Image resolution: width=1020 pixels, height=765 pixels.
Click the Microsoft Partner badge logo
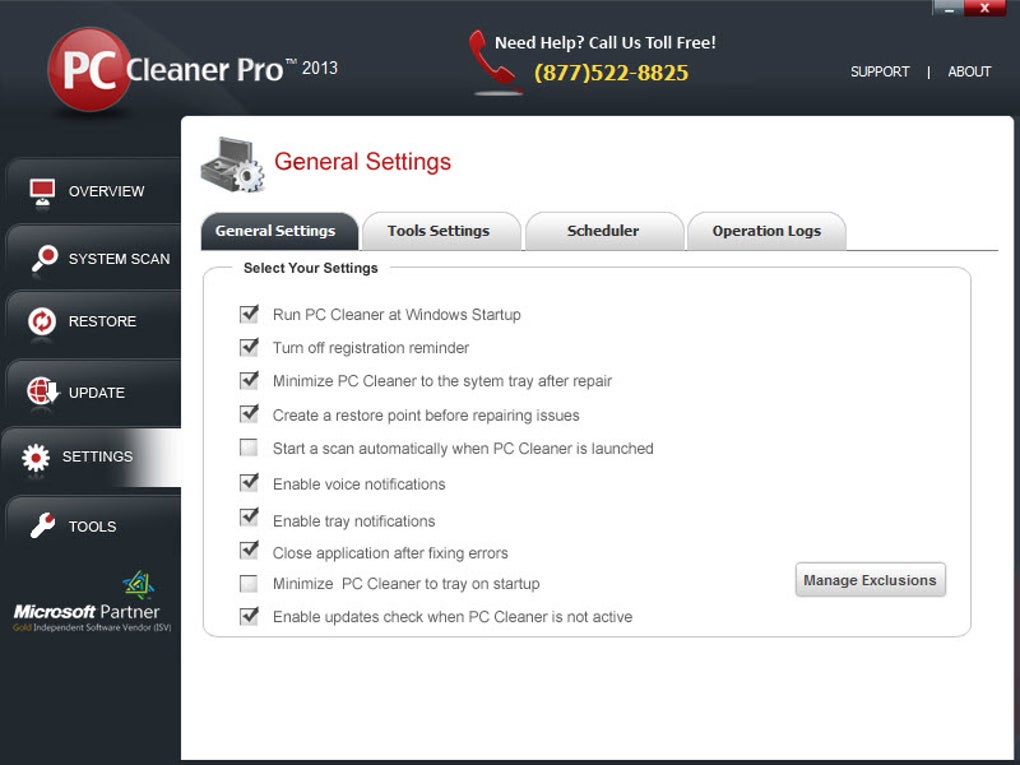click(x=138, y=585)
